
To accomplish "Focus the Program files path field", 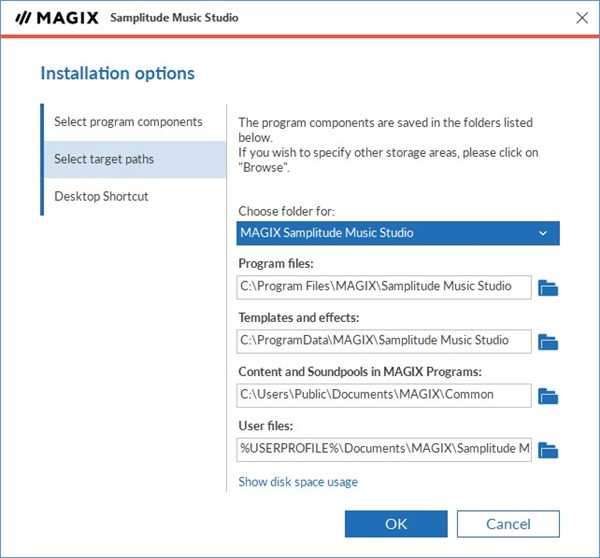I will (384, 287).
